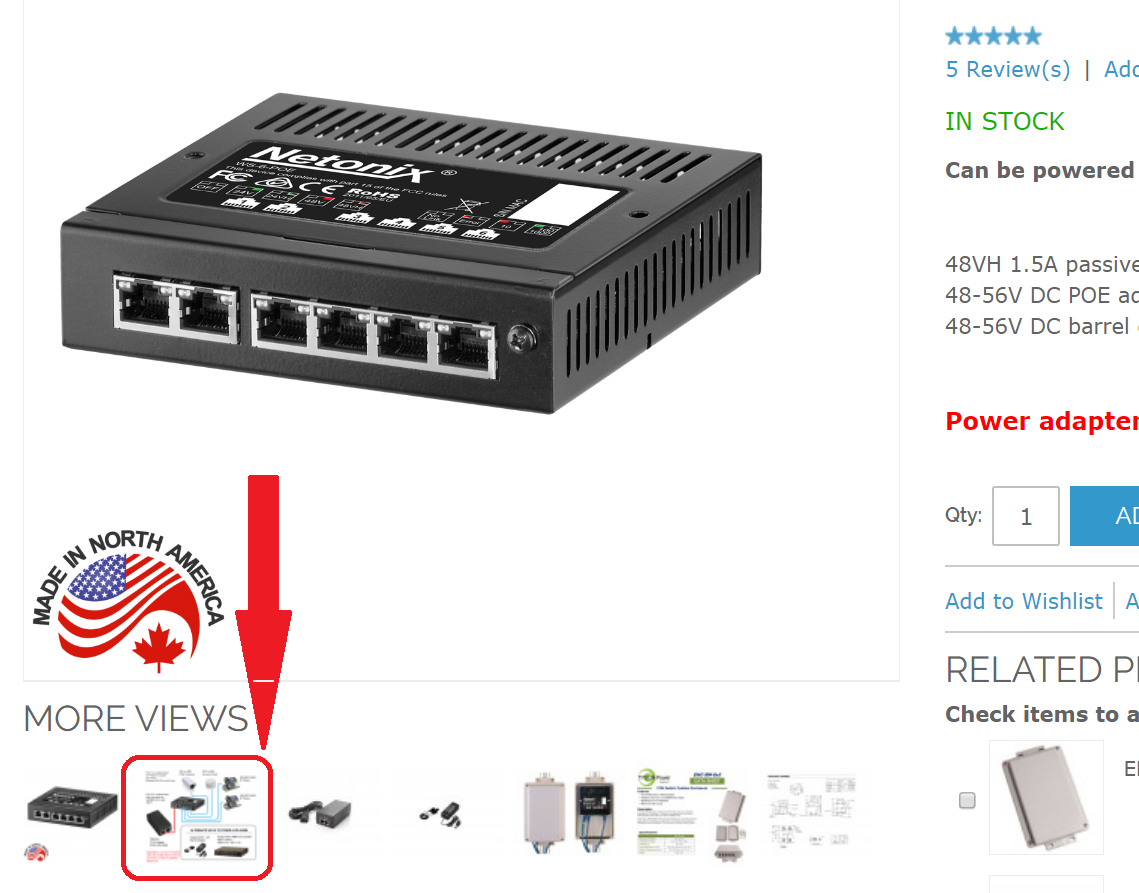The height and width of the screenshot is (893, 1139).
Task: Open the highlighted wiring diagram thumbnail
Action: coord(197,817)
